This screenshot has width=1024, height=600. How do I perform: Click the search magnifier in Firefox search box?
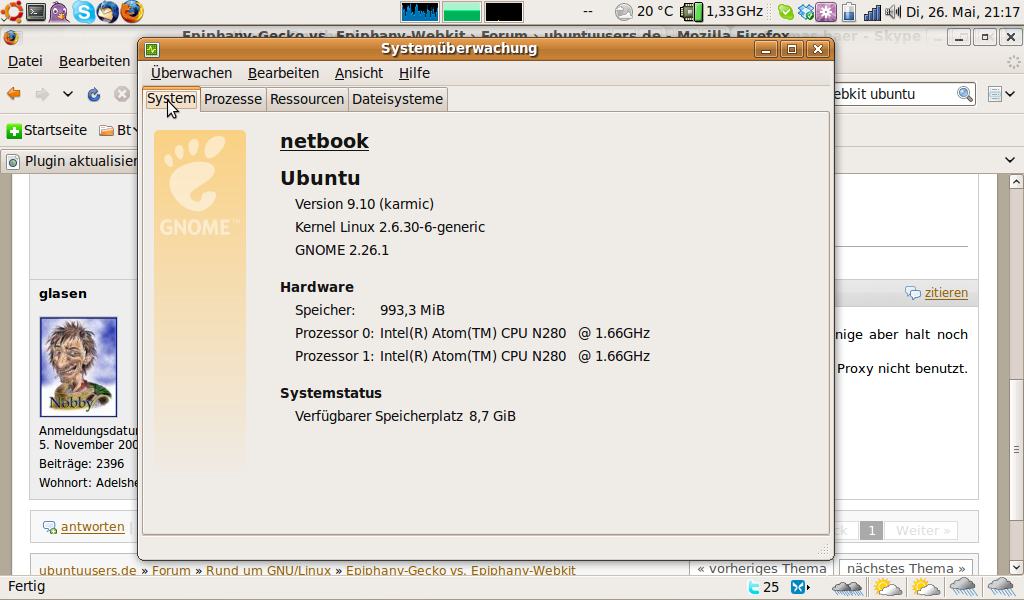click(964, 94)
